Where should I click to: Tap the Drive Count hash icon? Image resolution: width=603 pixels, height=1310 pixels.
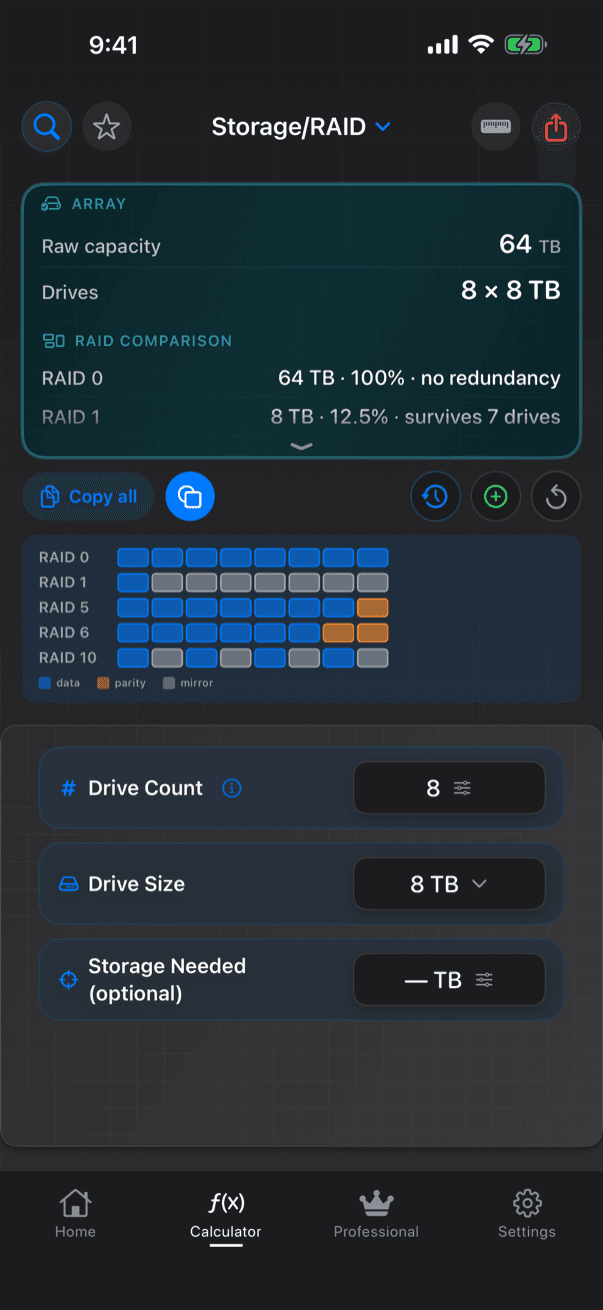pos(69,788)
